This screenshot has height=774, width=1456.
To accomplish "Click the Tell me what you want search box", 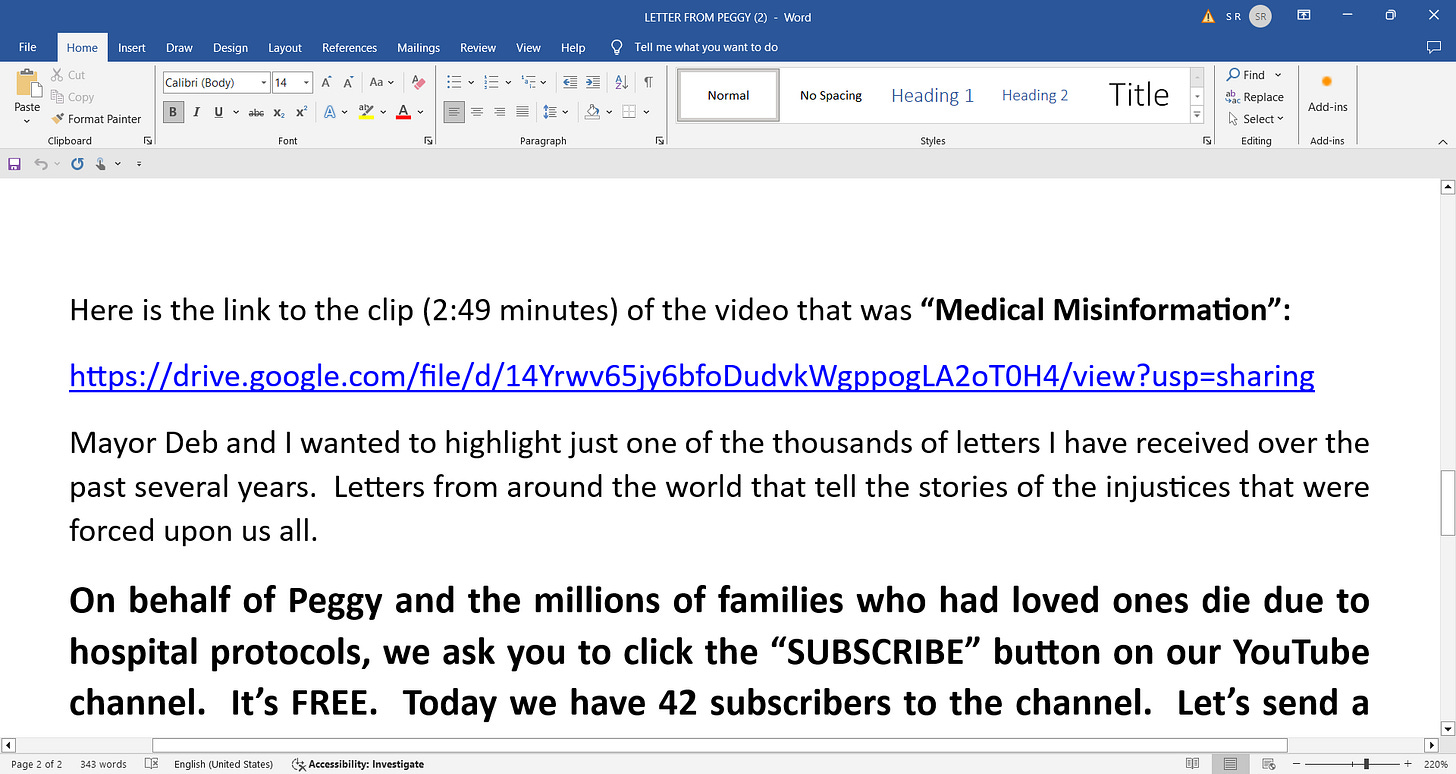I will 705,48.
